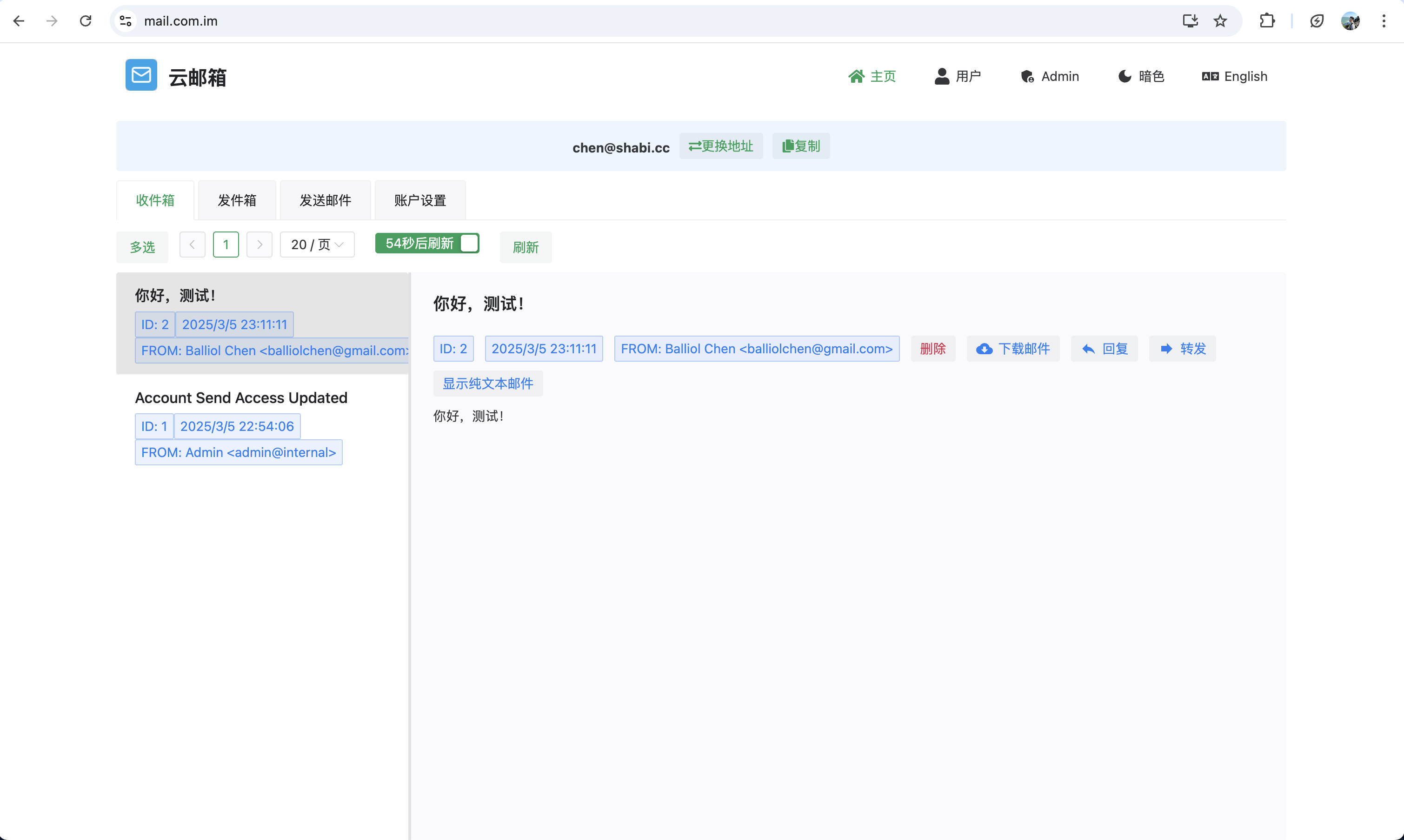Image resolution: width=1404 pixels, height=840 pixels.
Task: Open the 账户设置 tab
Action: tap(420, 200)
